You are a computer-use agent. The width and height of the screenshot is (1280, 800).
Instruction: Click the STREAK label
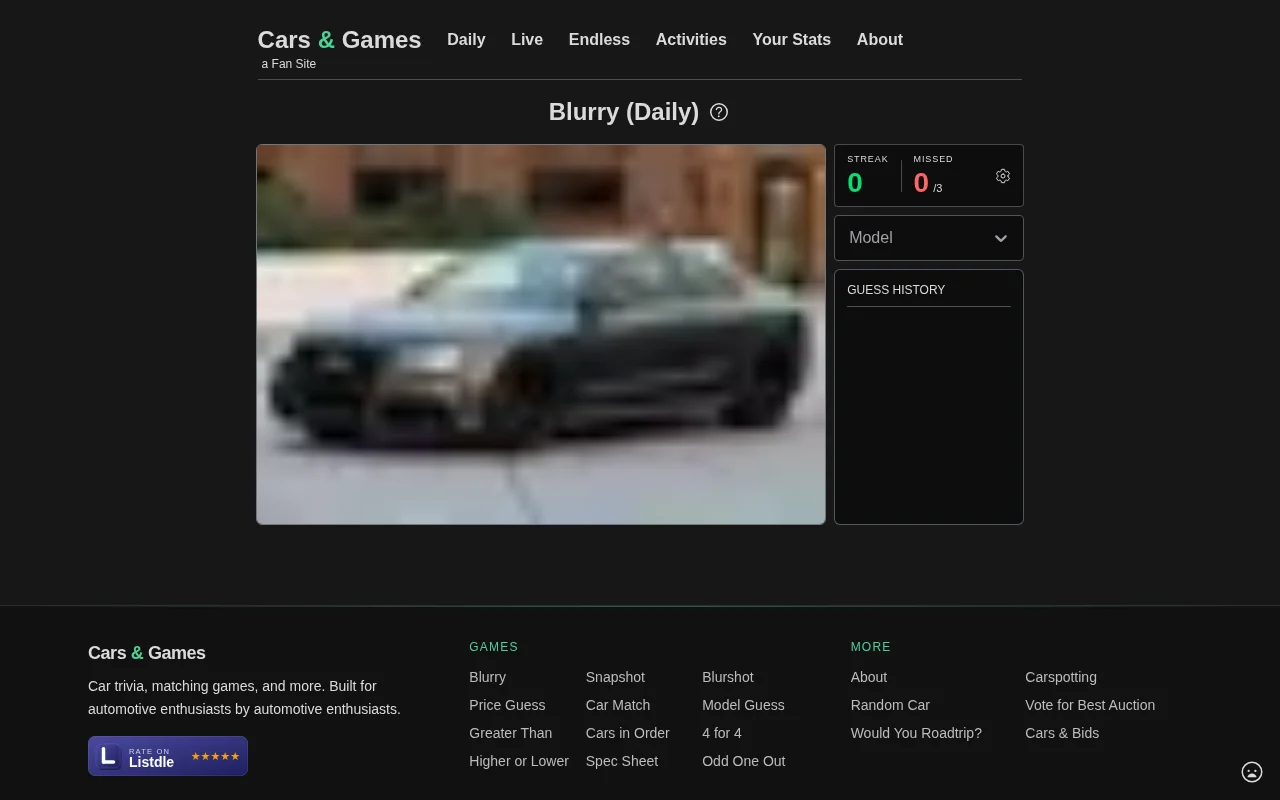[x=868, y=159]
